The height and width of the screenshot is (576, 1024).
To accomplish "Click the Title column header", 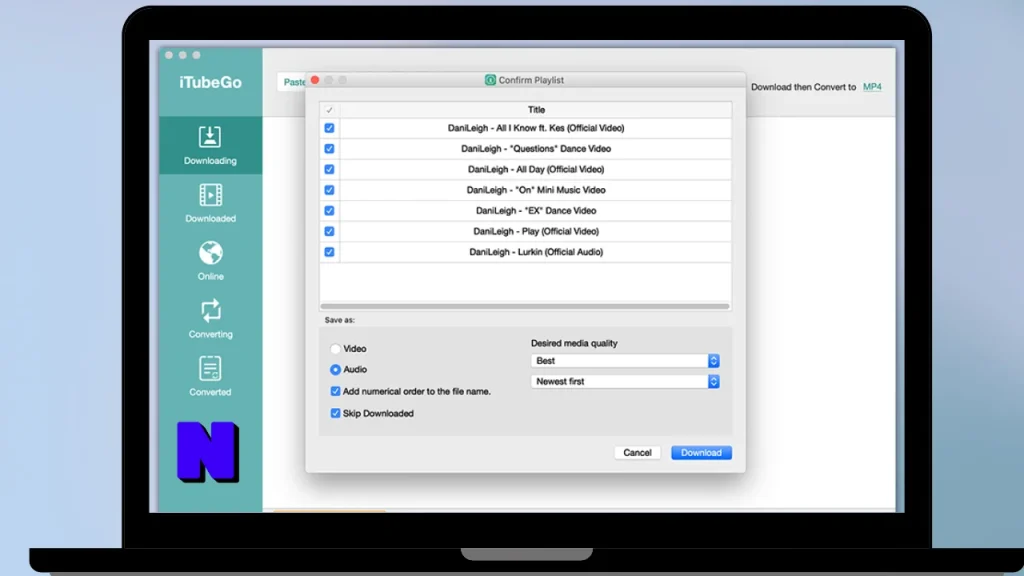I will coord(536,110).
